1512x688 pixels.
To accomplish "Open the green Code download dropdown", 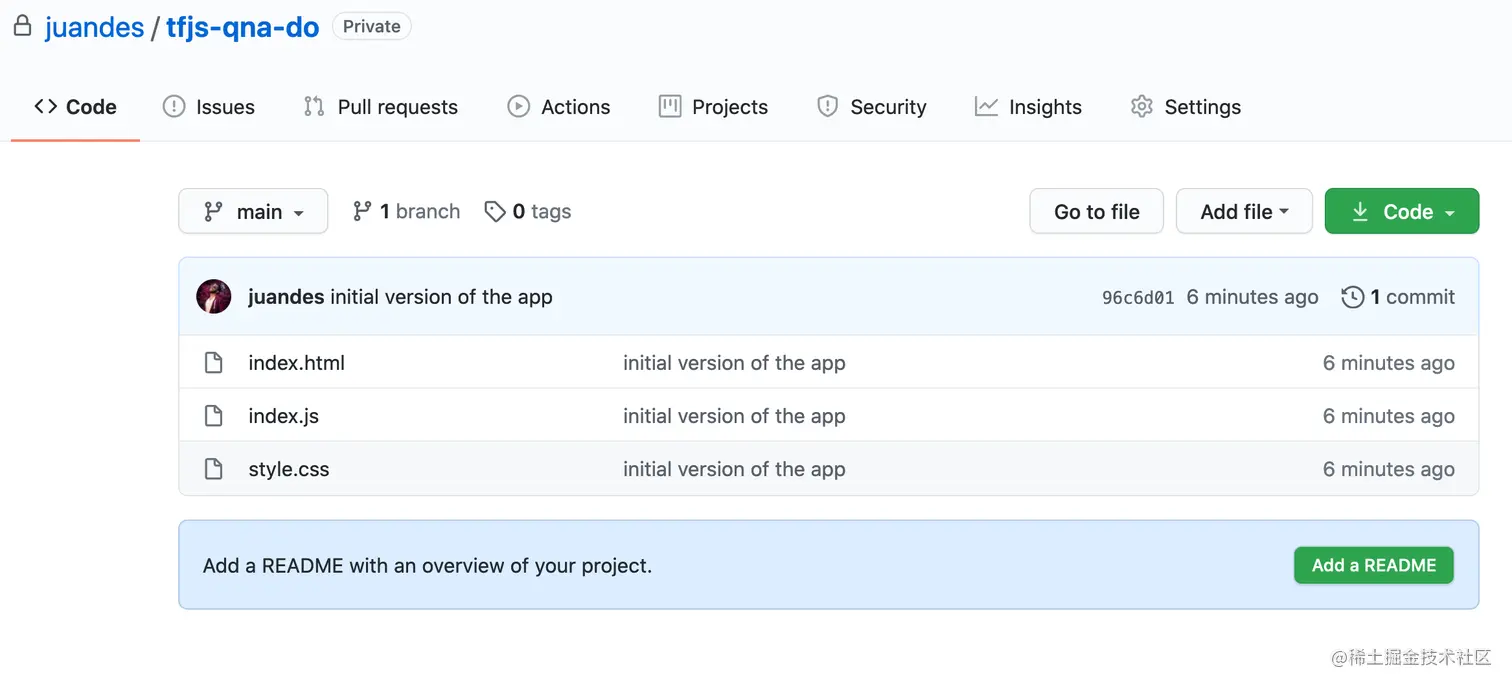I will point(1401,211).
